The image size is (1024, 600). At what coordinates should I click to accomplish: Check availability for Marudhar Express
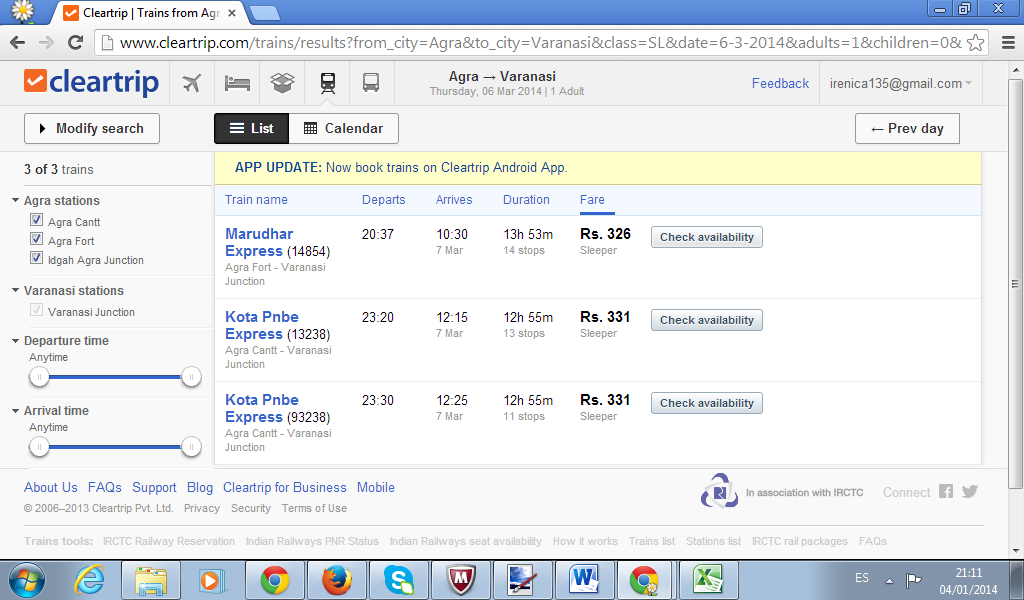click(707, 237)
